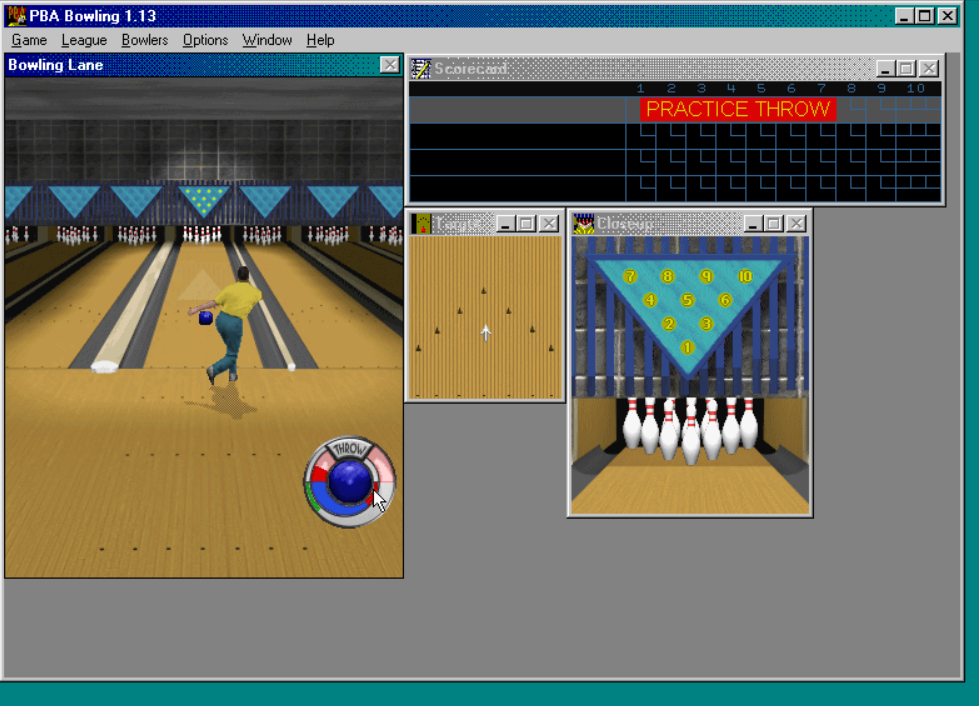979x706 pixels.
Task: Open the Options menu
Action: coord(204,40)
